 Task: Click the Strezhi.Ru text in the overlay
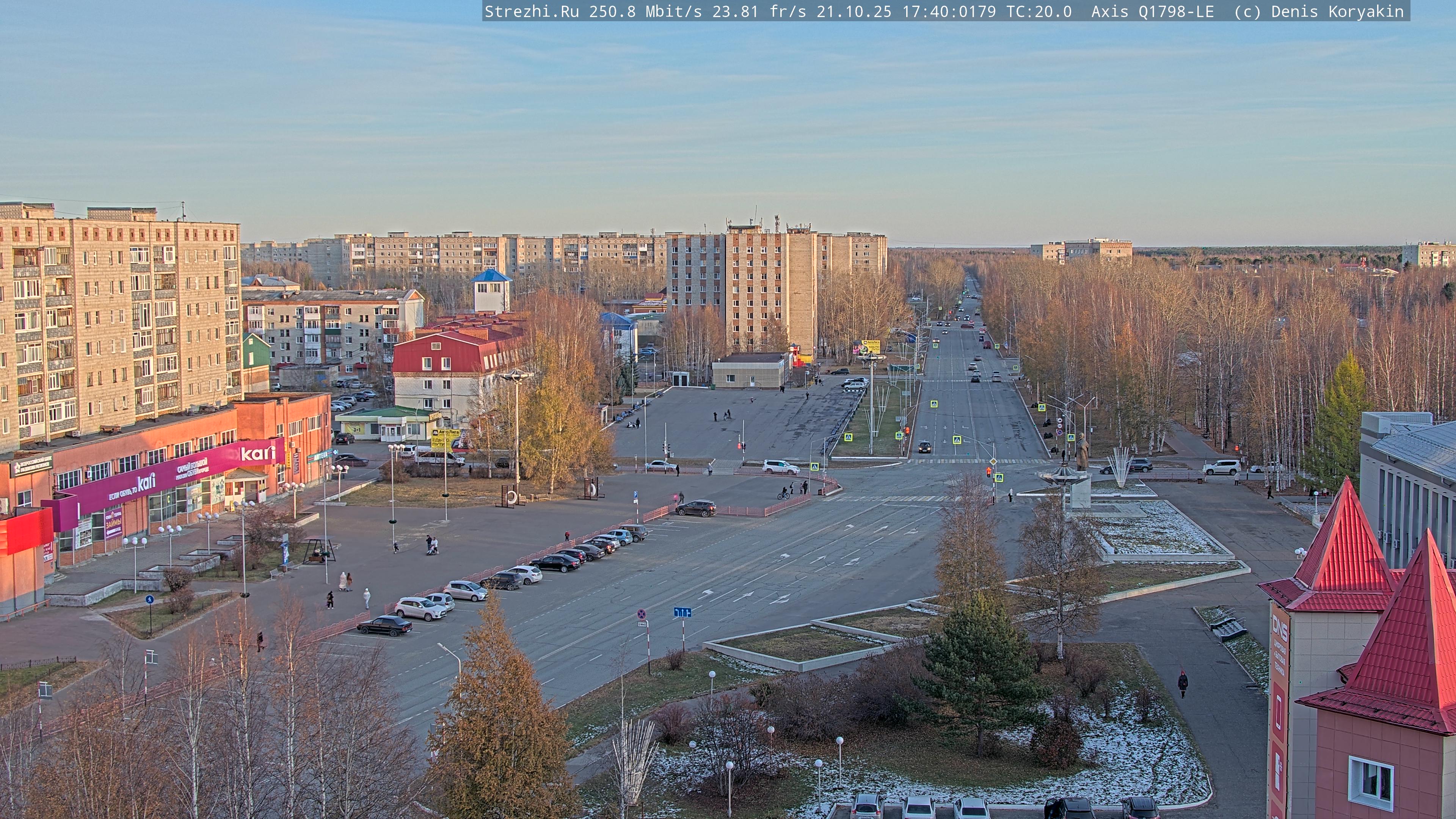click(x=531, y=11)
